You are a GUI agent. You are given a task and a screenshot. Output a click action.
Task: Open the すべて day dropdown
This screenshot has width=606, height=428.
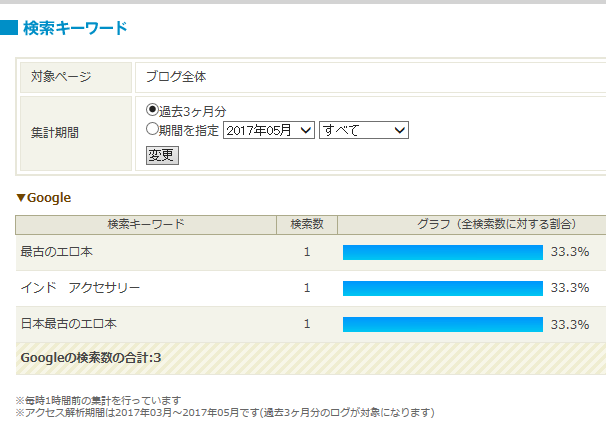pos(364,130)
